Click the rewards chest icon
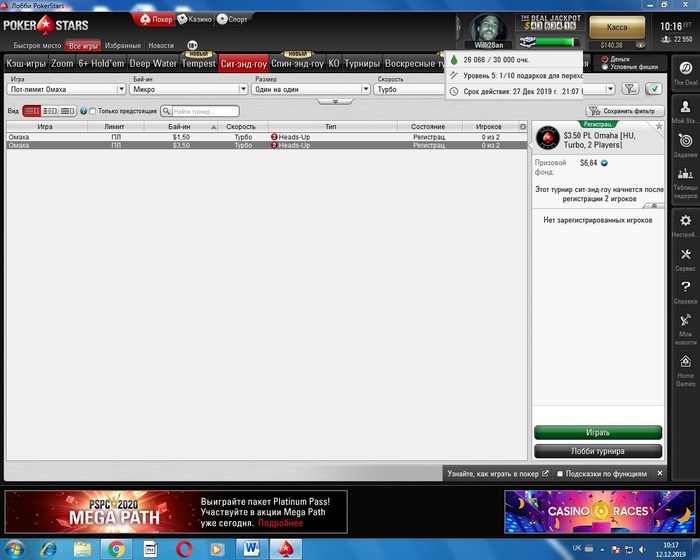 pyautogui.click(x=527, y=42)
